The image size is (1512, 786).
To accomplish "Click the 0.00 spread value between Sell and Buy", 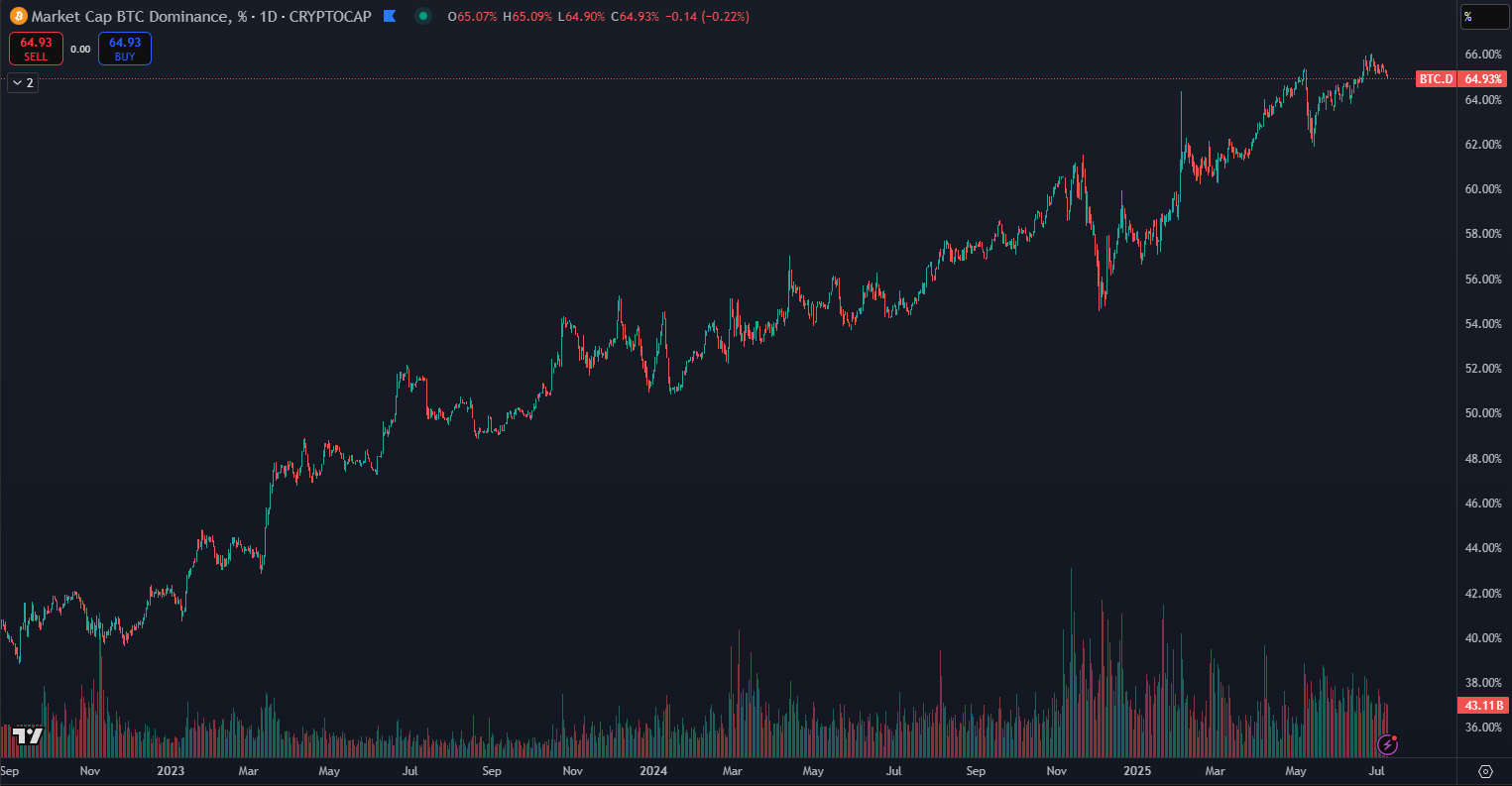I will 80,49.
